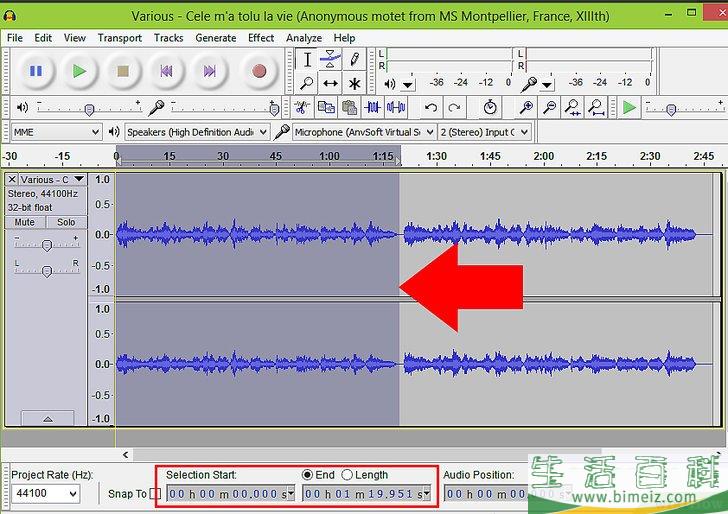
Task: Click the Cut (scissors) icon
Action: pyautogui.click(x=302, y=108)
